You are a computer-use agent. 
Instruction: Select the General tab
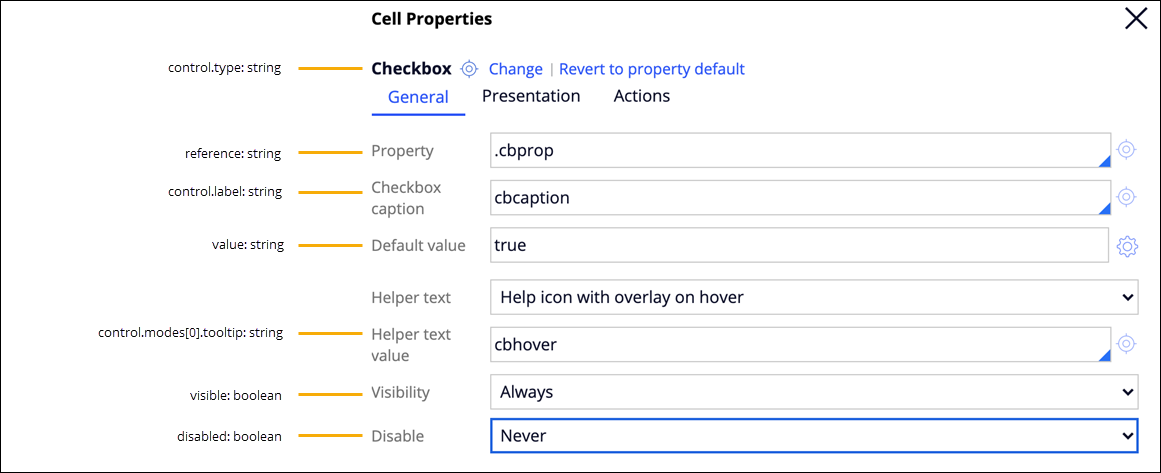(418, 97)
